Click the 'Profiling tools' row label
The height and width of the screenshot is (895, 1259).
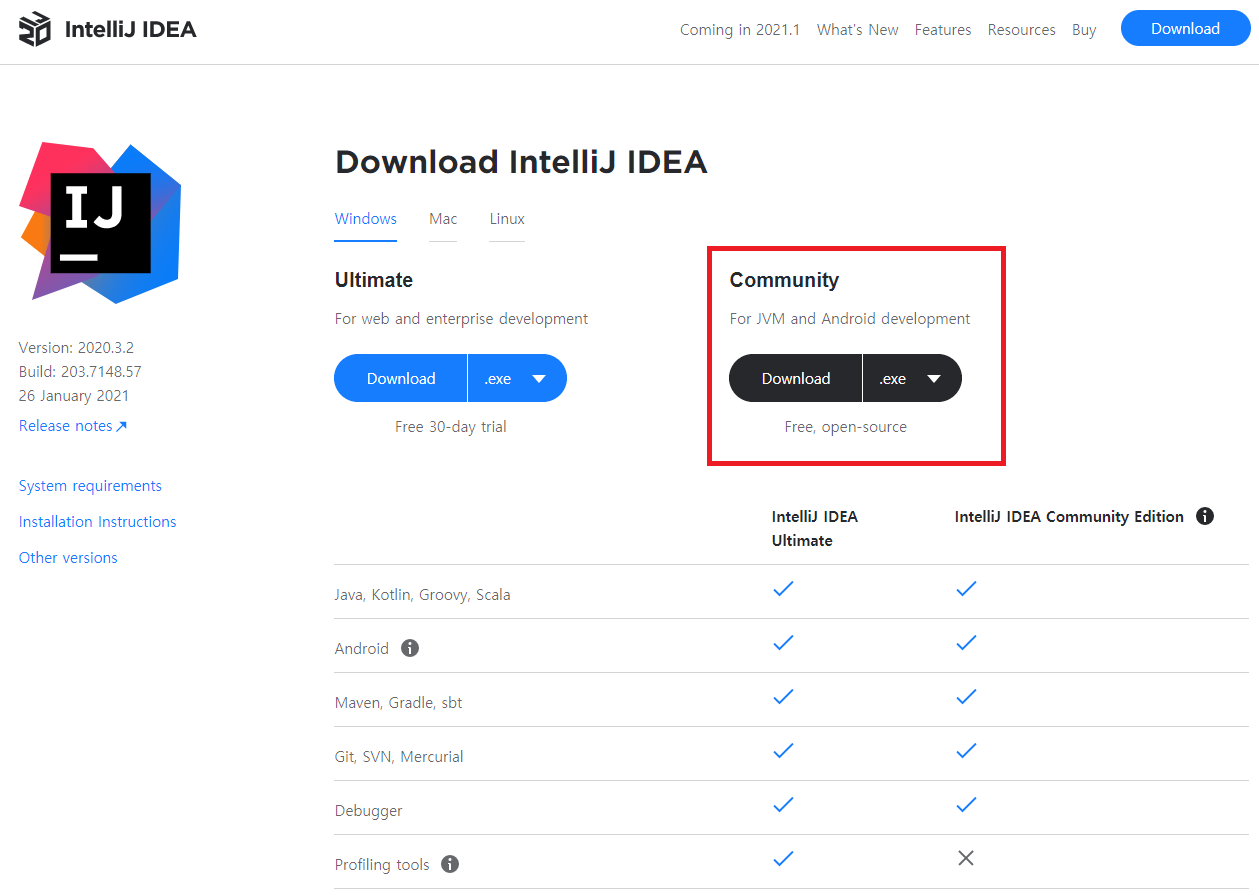pos(382,865)
